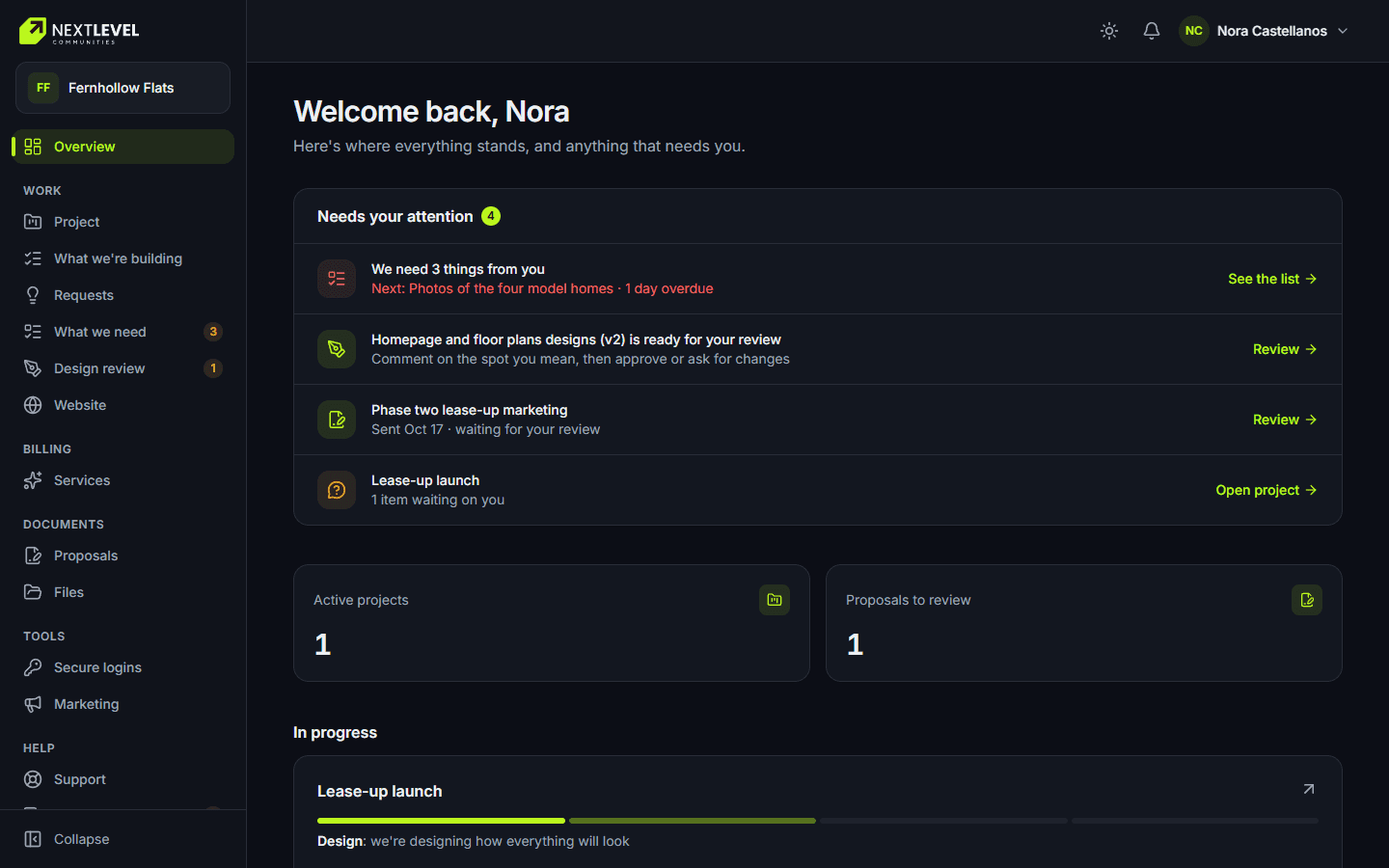
Task: Click the What we need checklist icon
Action: click(x=33, y=332)
